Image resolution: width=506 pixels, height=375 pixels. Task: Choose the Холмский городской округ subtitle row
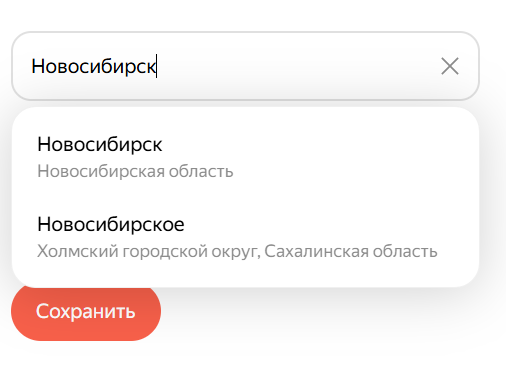[x=237, y=251]
